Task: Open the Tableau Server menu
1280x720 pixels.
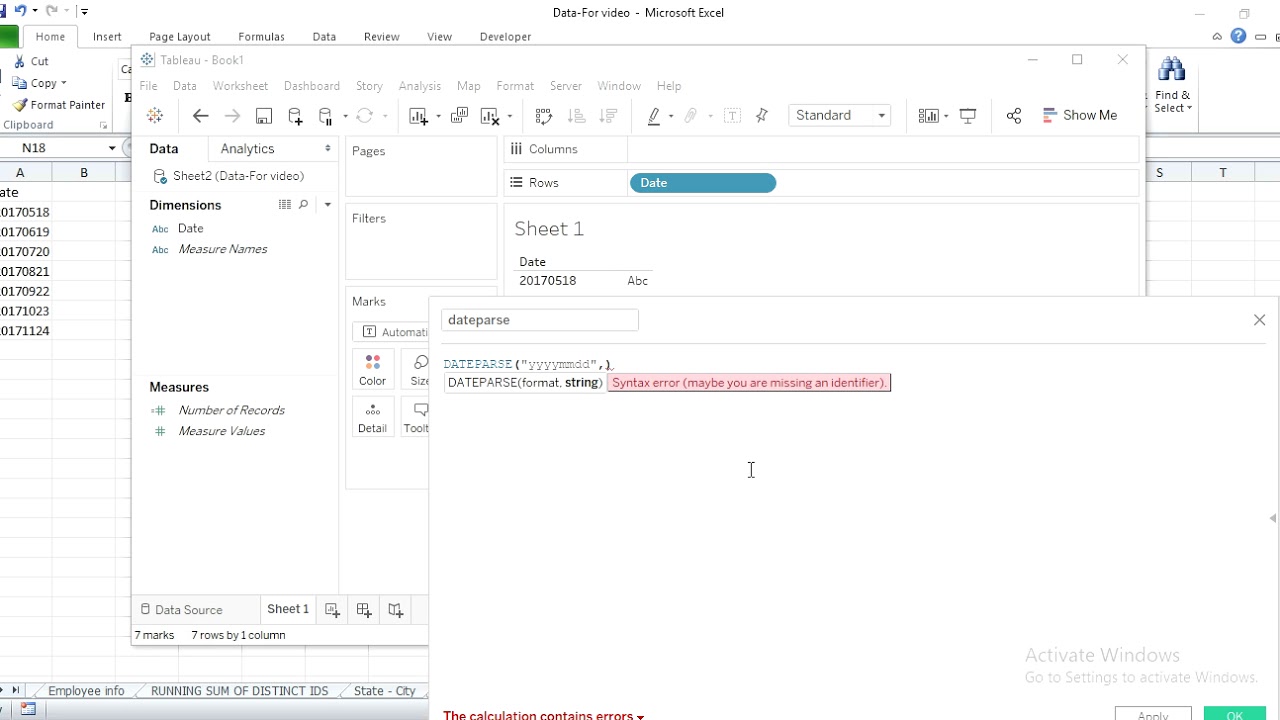Action: tap(566, 86)
